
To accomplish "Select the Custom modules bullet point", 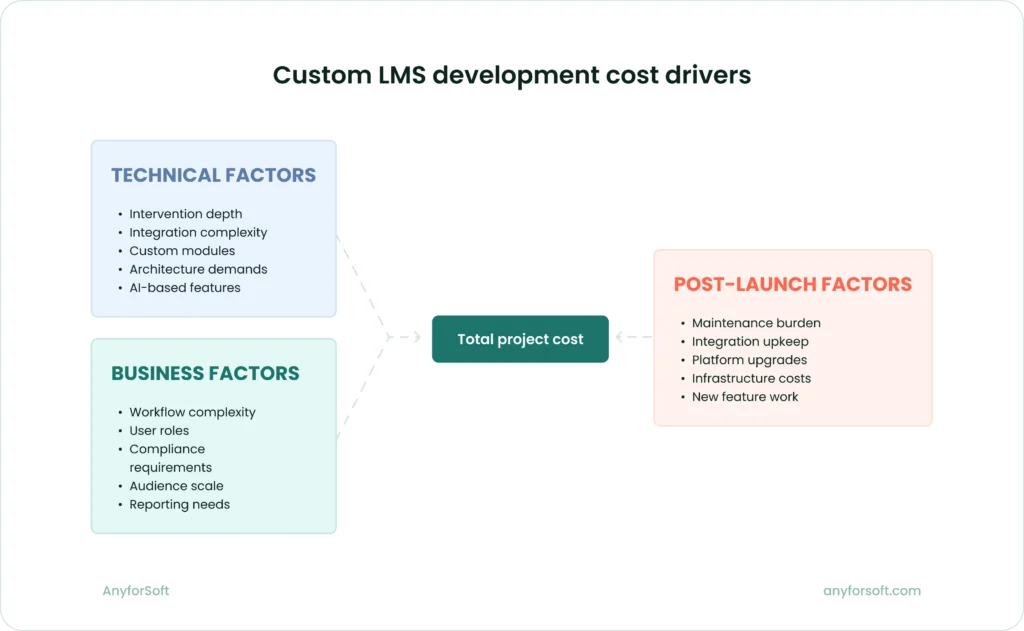I will pos(181,250).
